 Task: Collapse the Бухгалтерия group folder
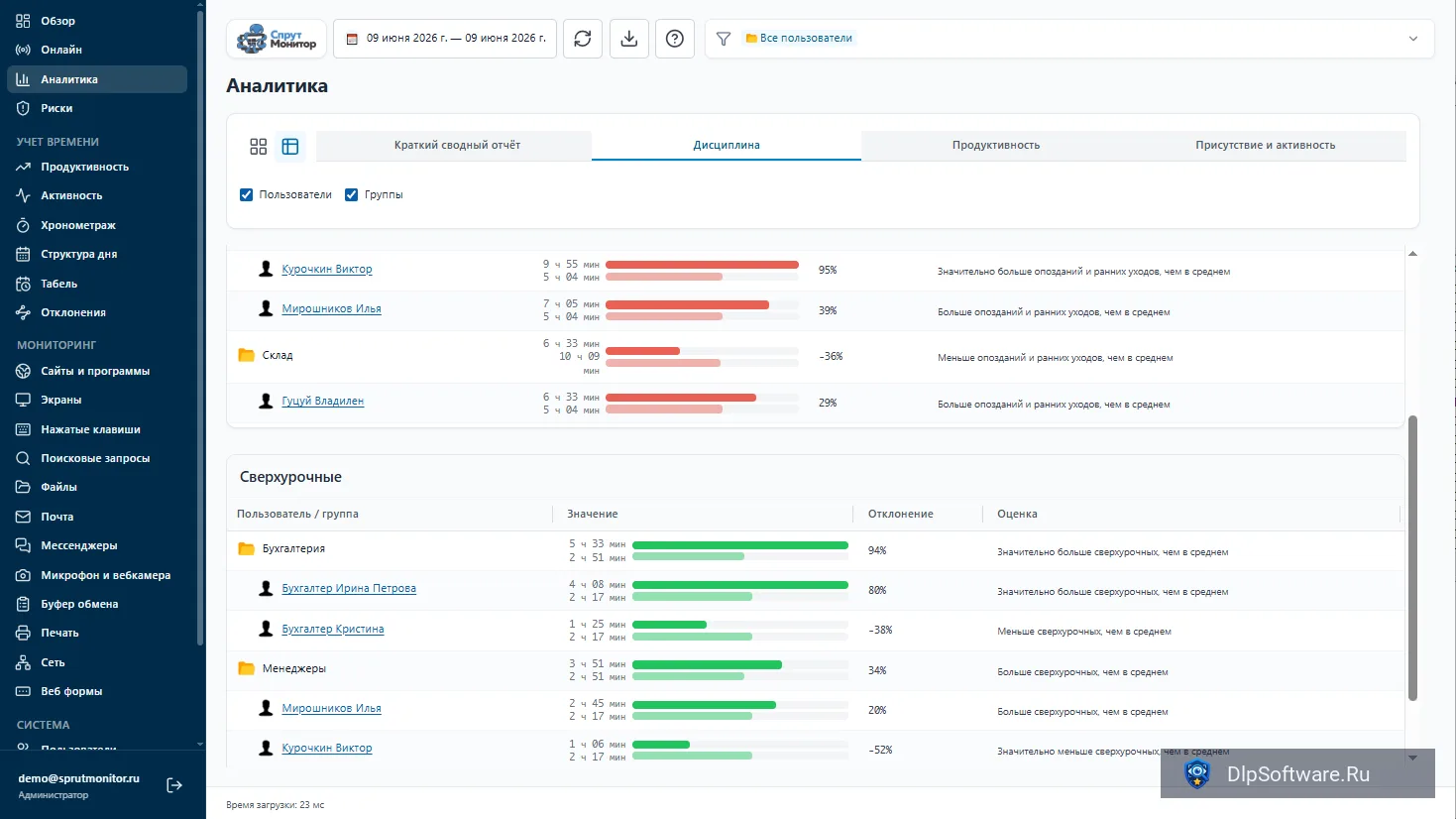pos(247,548)
